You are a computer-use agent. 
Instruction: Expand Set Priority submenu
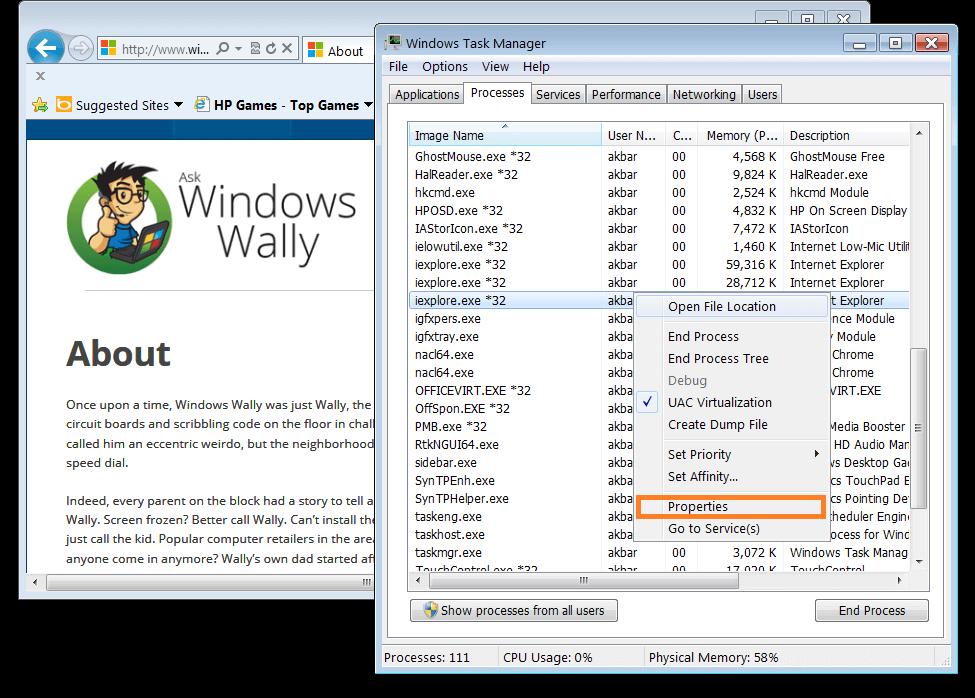tap(817, 454)
